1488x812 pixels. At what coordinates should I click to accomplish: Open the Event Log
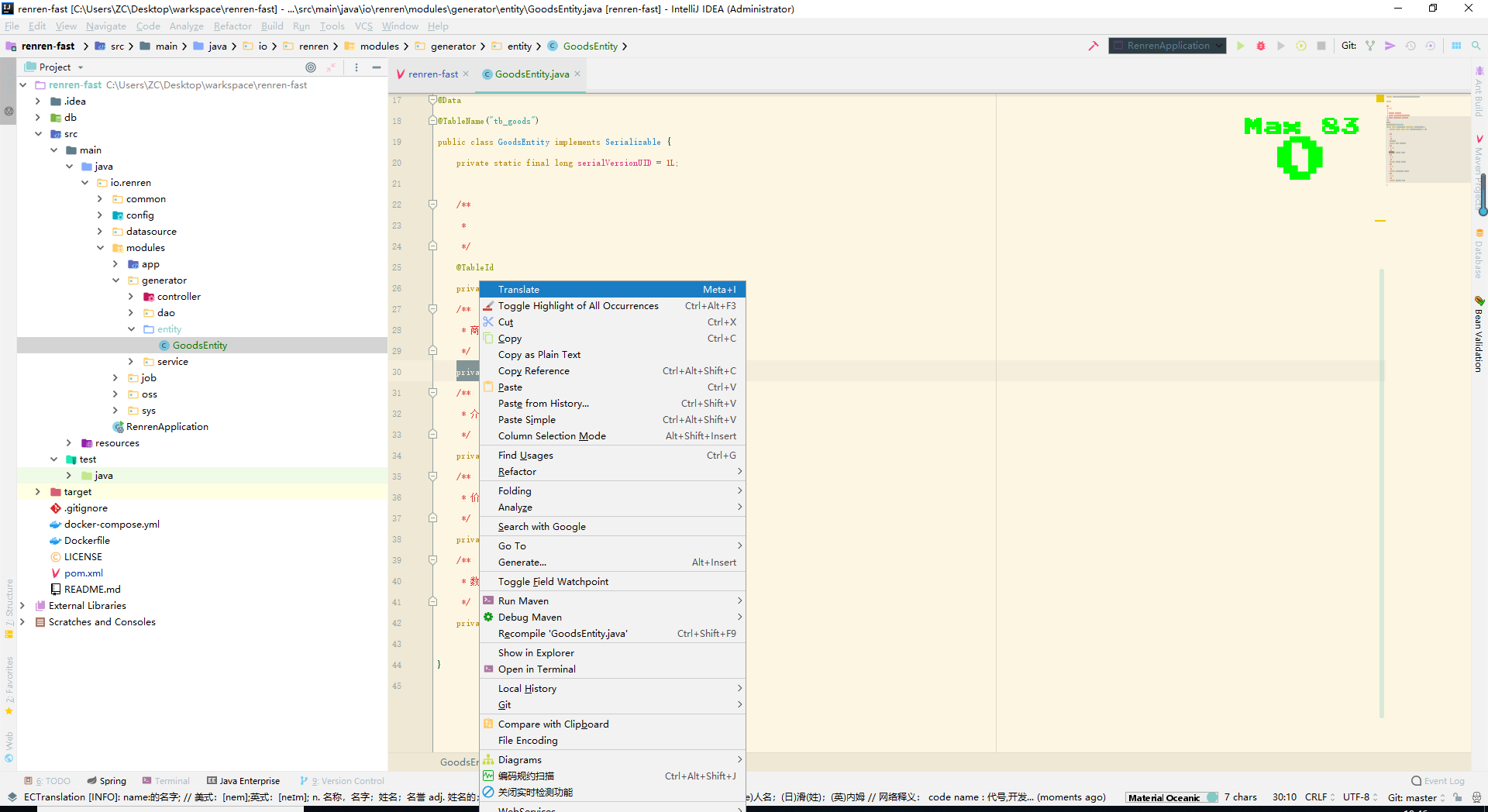click(1438, 781)
